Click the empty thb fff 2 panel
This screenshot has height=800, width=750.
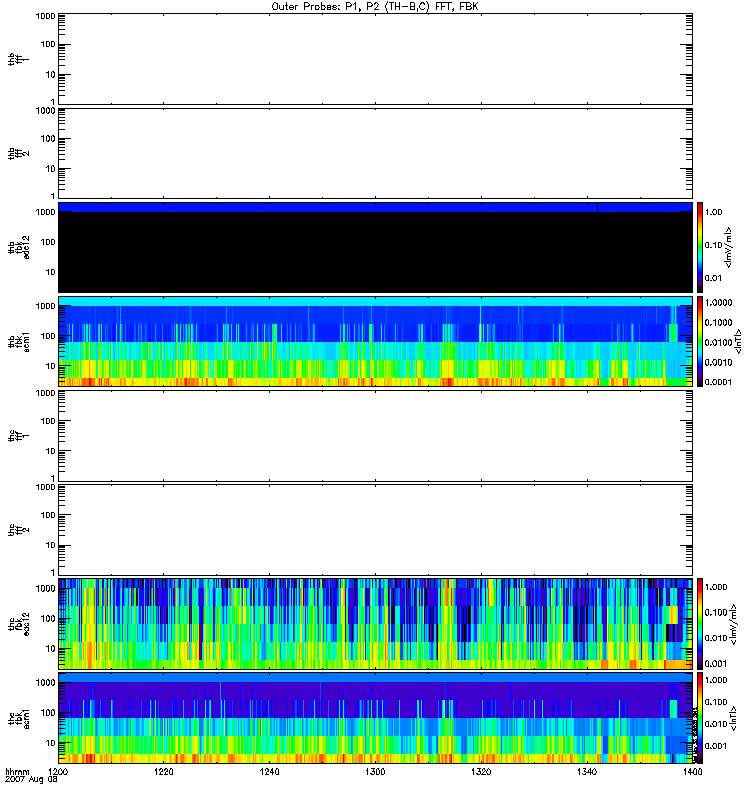(x=375, y=153)
